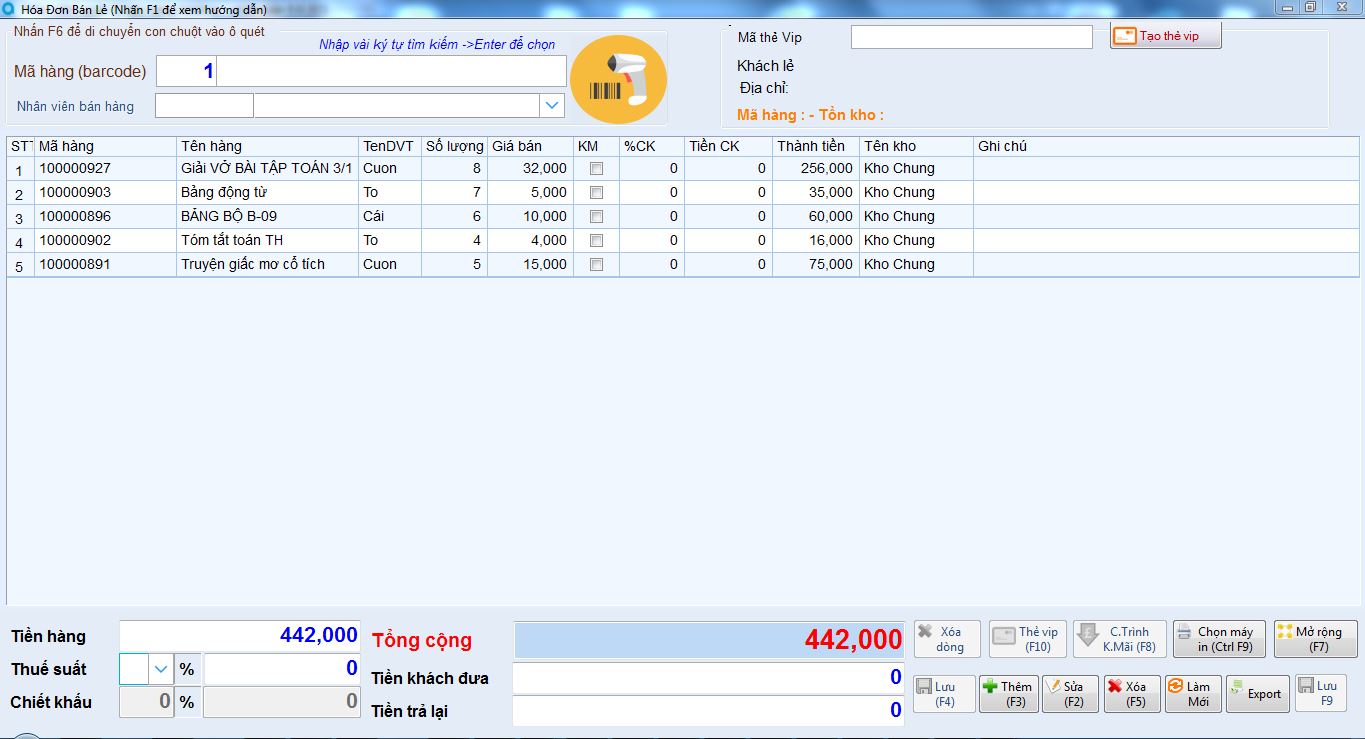Click the Cái unit cell

390,216
